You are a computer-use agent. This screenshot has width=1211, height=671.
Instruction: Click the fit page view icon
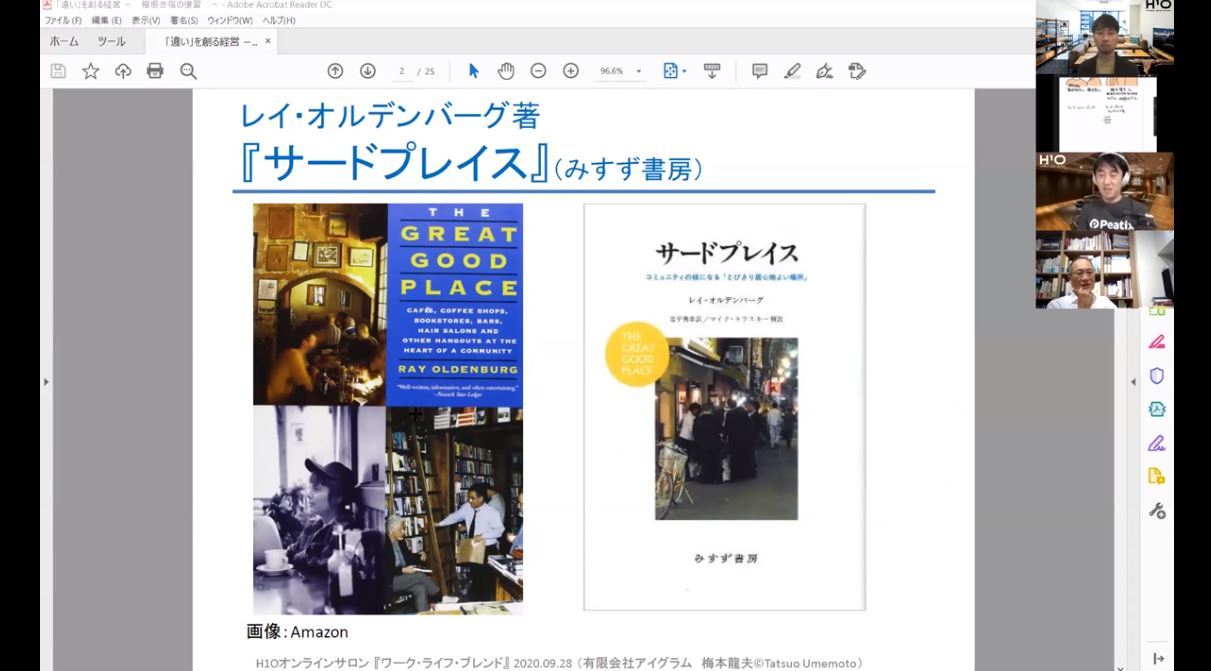[x=671, y=71]
